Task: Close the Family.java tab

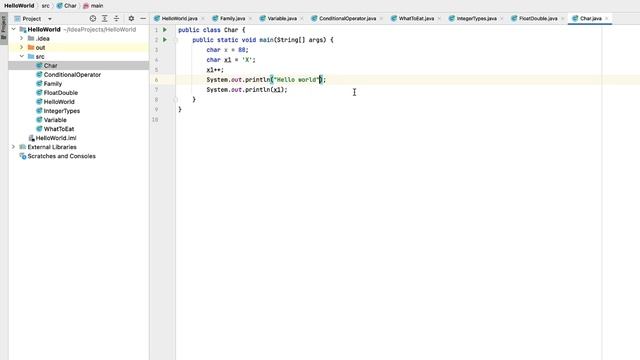Action: tap(250, 18)
